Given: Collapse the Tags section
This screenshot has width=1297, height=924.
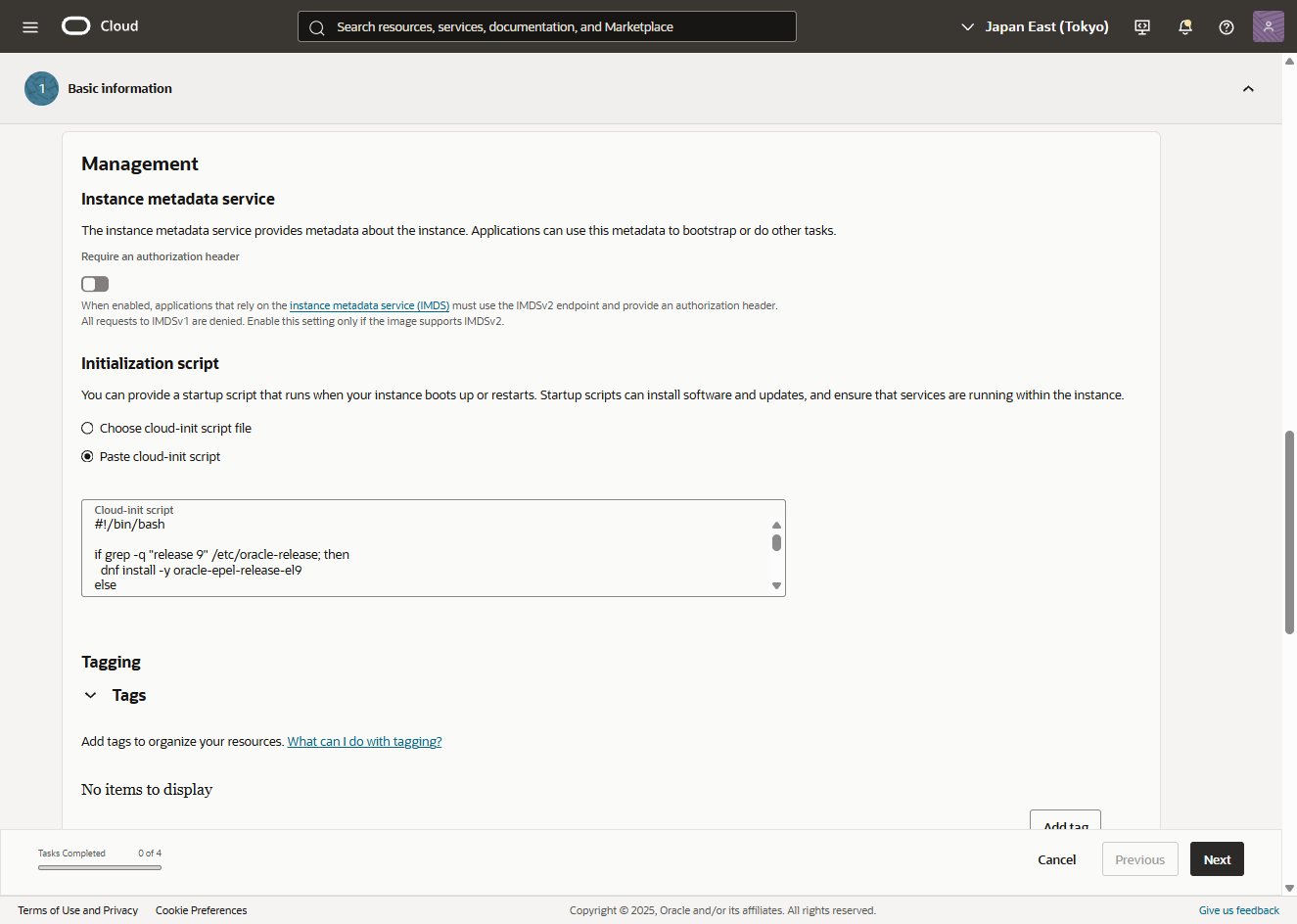Looking at the screenshot, I should click(x=91, y=695).
